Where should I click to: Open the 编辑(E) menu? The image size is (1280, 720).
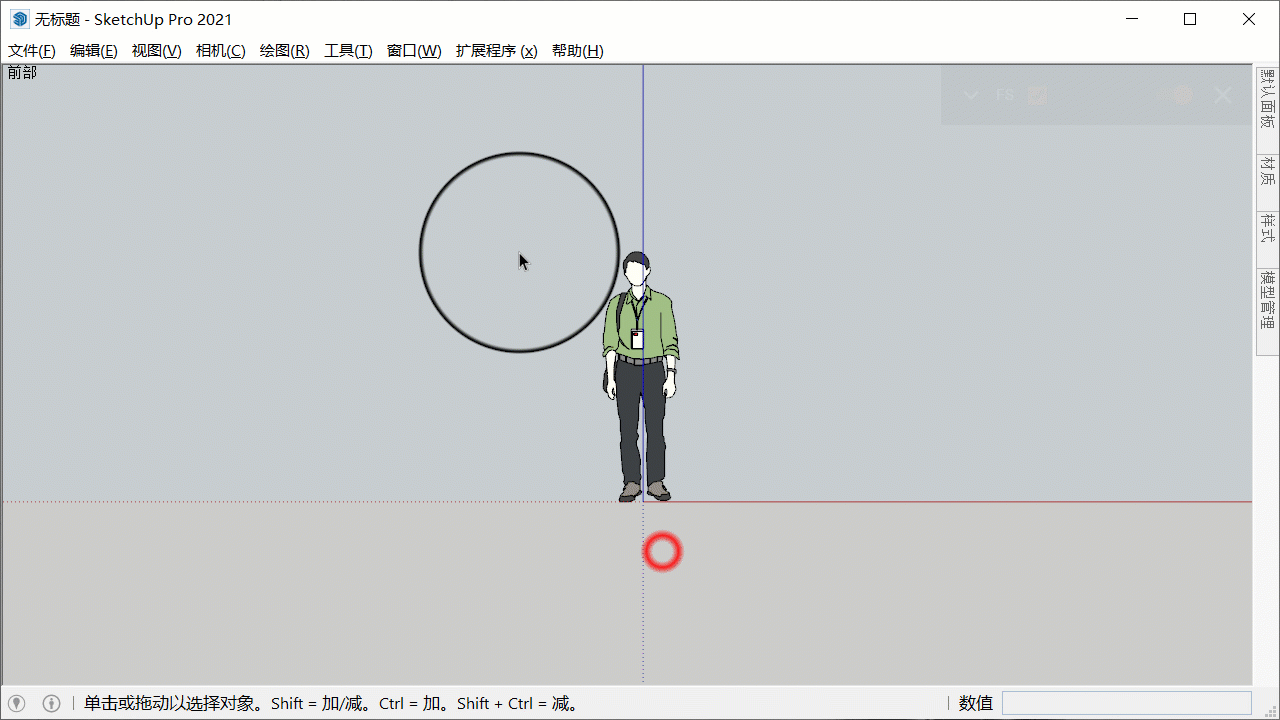94,51
